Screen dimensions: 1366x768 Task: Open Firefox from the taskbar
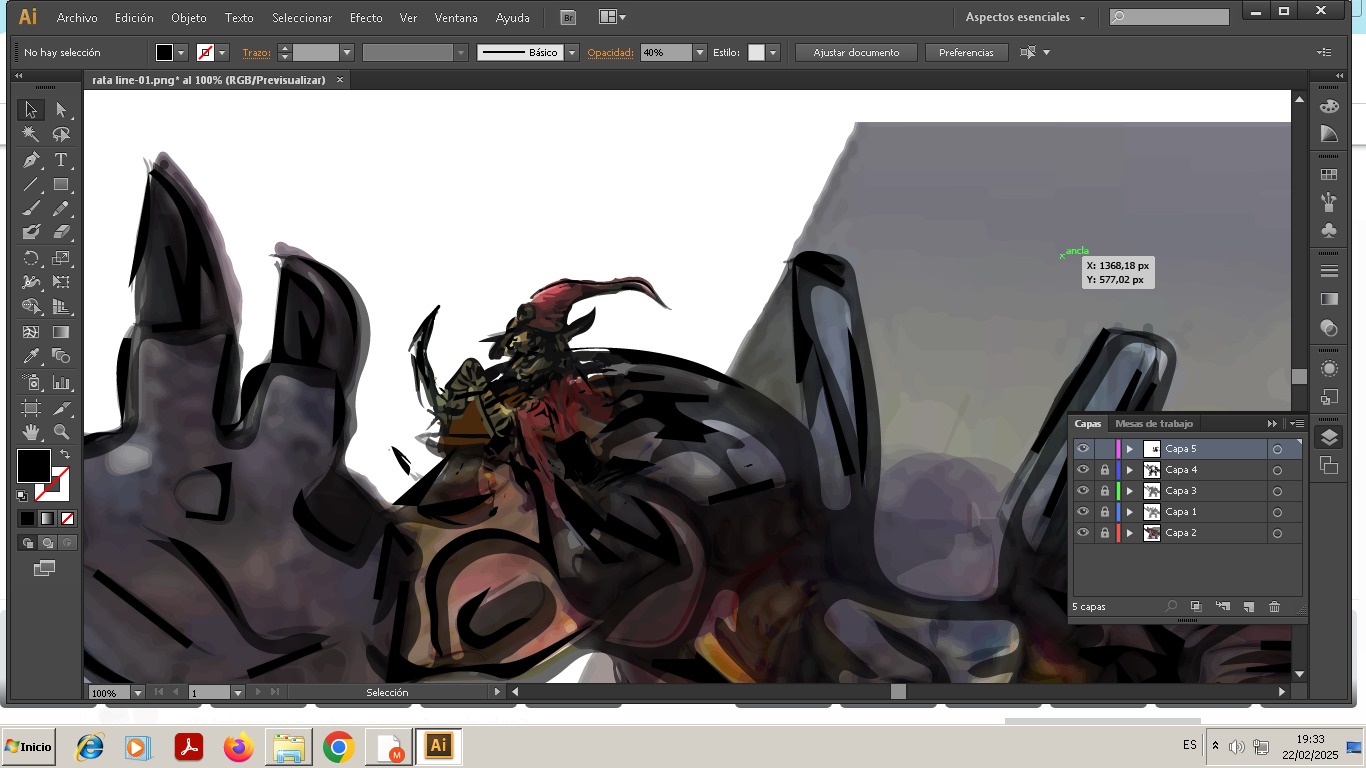pos(239,747)
